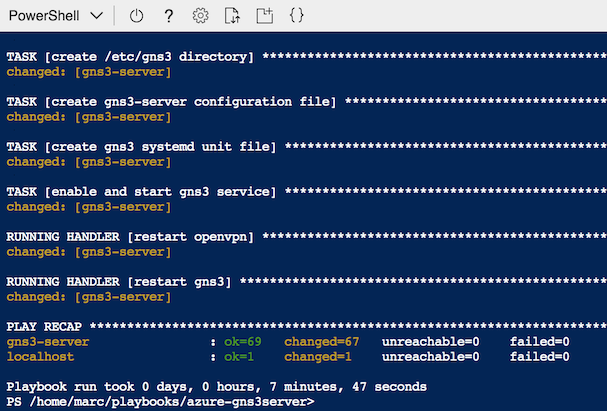
Task: Click the upload/download files icon
Action: click(x=232, y=16)
